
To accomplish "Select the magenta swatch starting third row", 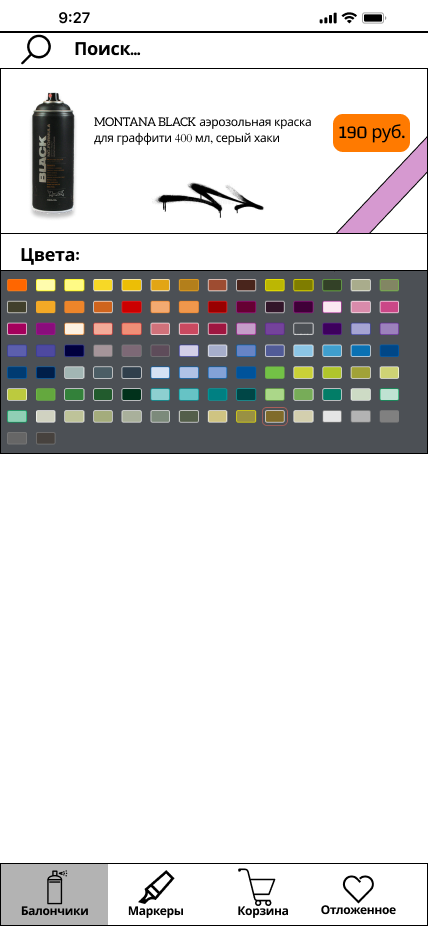I will pyautogui.click(x=17, y=329).
